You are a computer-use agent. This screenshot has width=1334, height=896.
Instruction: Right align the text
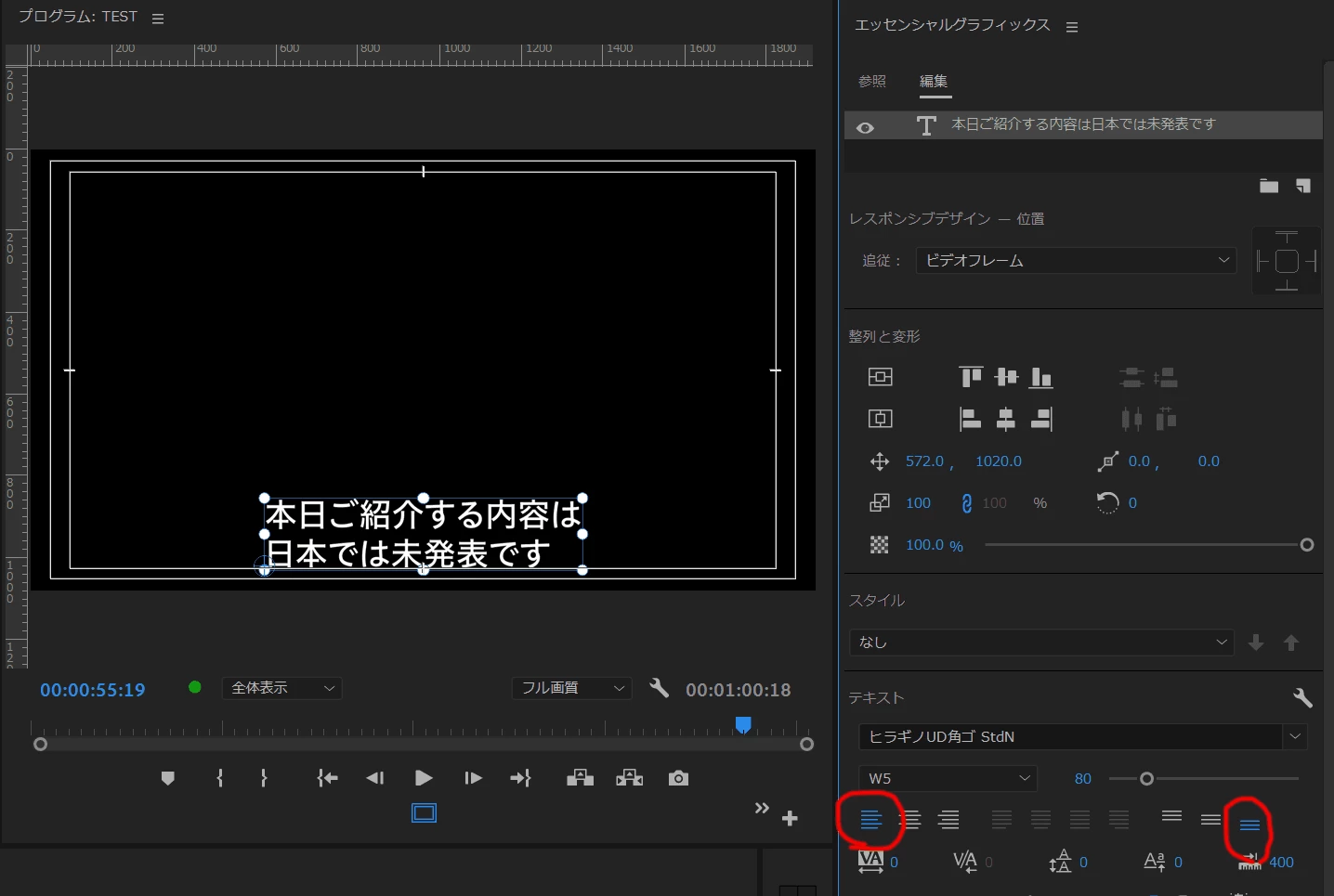[x=948, y=820]
